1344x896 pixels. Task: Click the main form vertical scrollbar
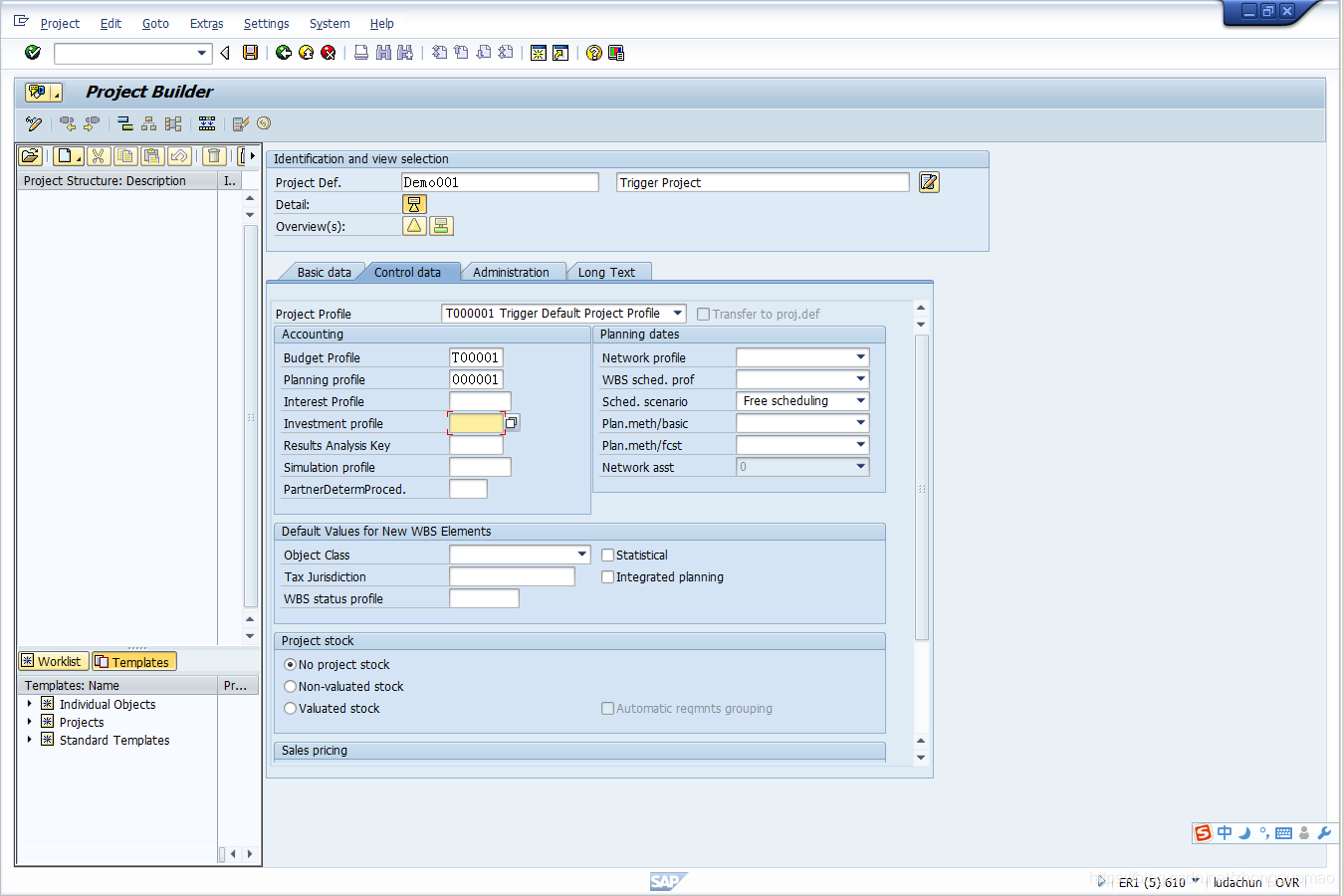tap(921, 488)
